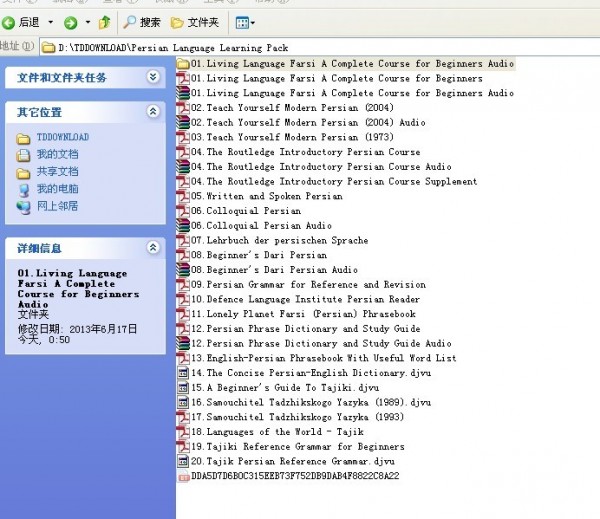Viewport: 600px width, 519px height.
Task: Select '10. Defence Language Institute Persian Reader'
Action: coord(306,299)
